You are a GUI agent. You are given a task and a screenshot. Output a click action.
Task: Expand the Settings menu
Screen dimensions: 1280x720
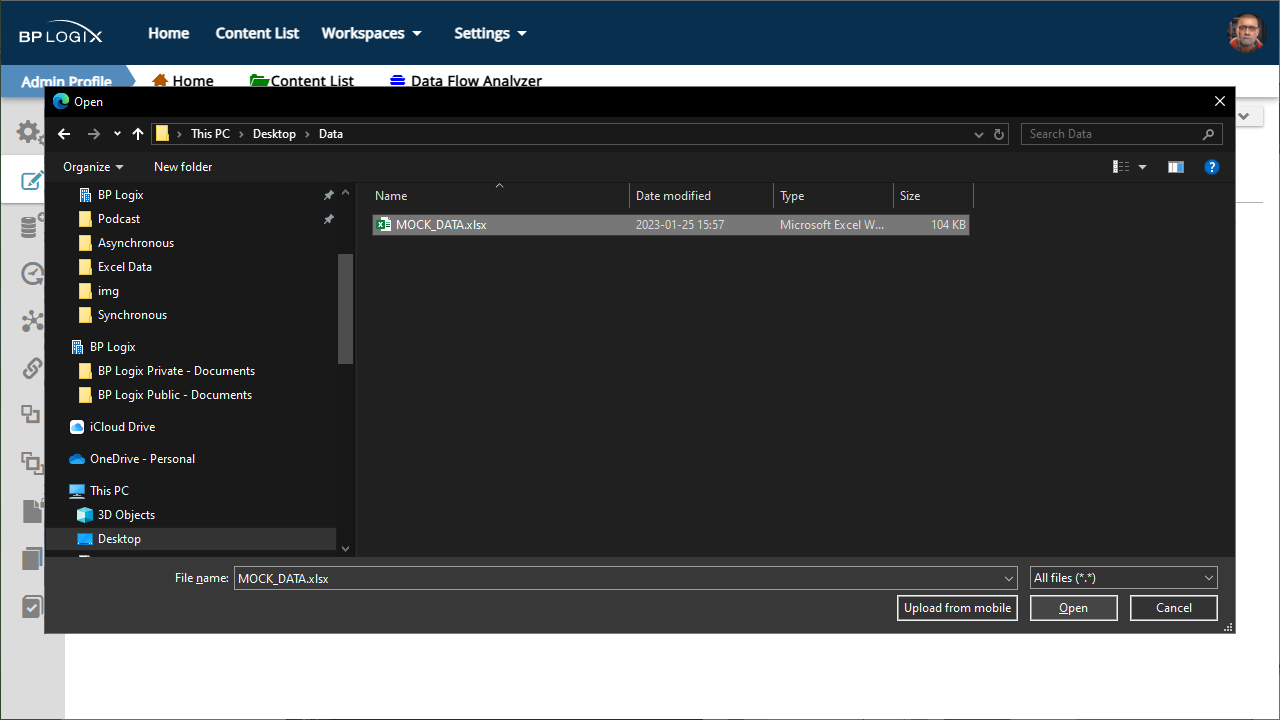point(490,33)
